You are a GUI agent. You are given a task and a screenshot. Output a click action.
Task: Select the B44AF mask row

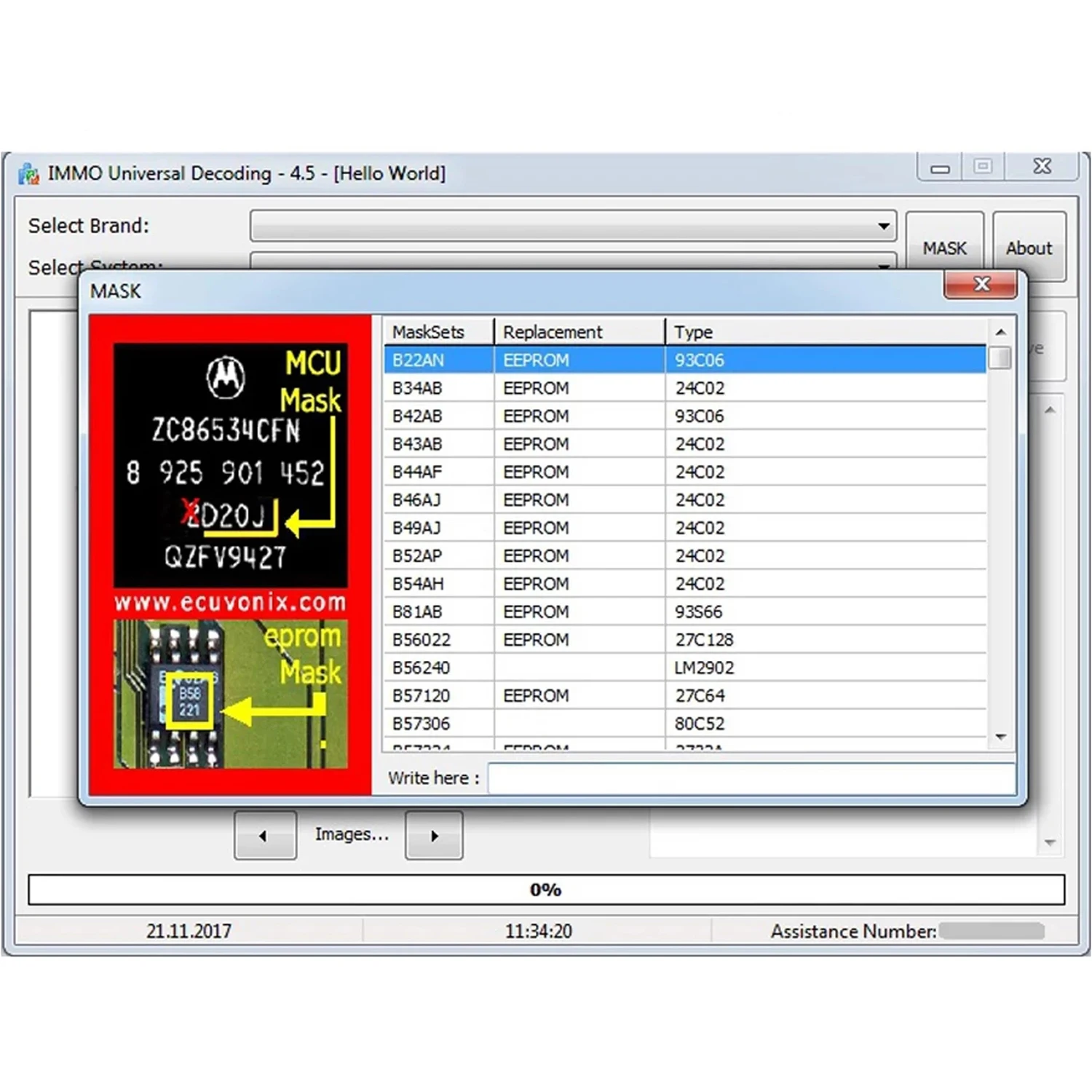tap(685, 472)
